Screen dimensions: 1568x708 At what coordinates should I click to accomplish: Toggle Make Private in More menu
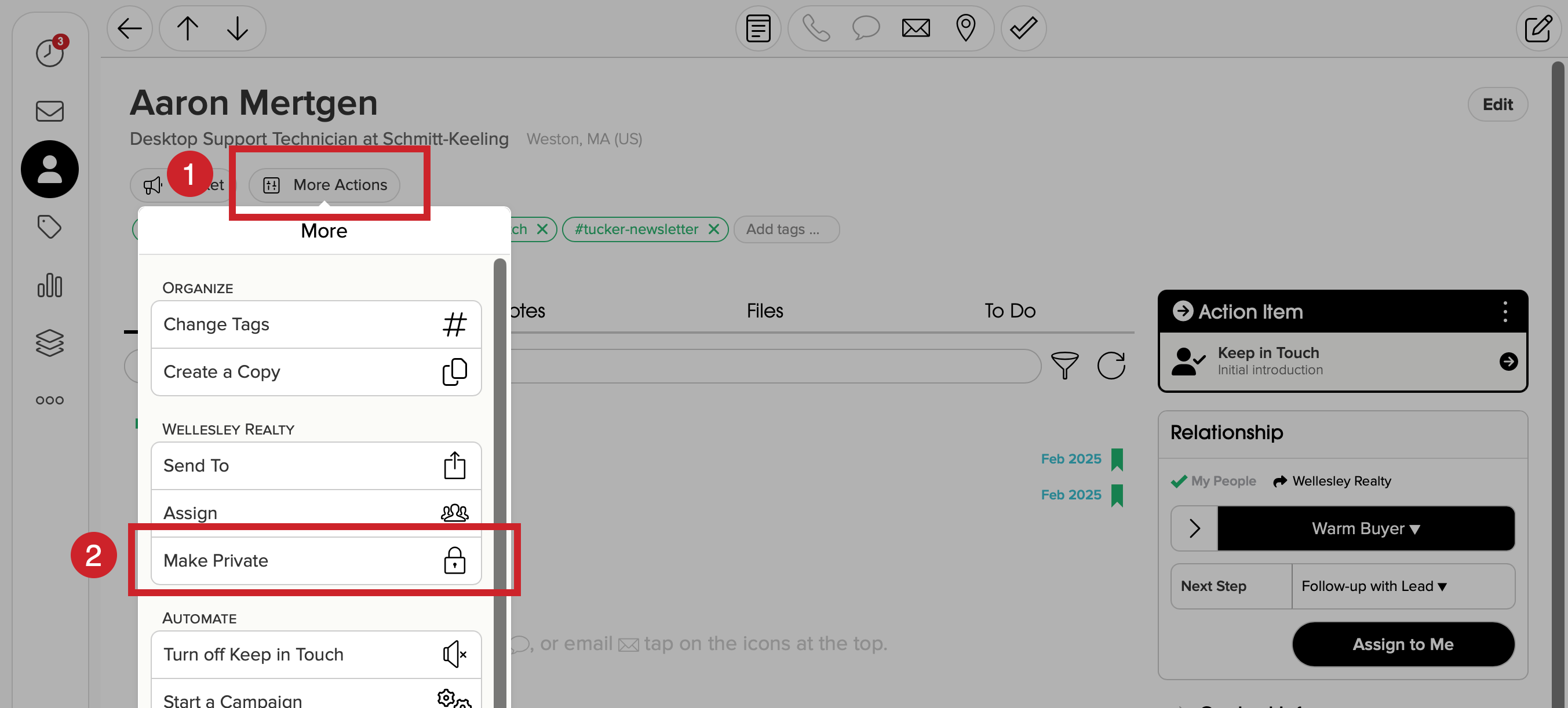pyautogui.click(x=315, y=560)
